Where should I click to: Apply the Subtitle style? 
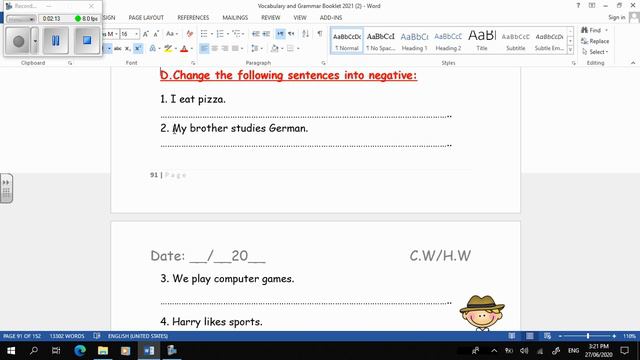[x=516, y=41]
